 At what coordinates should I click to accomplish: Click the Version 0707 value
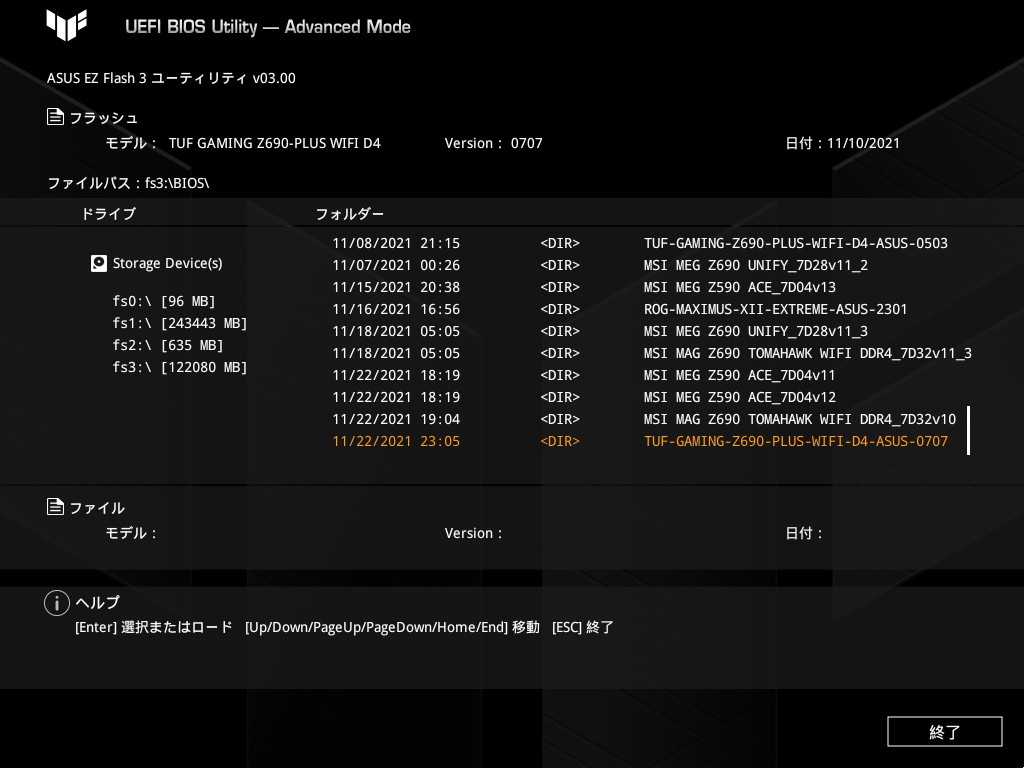(526, 143)
